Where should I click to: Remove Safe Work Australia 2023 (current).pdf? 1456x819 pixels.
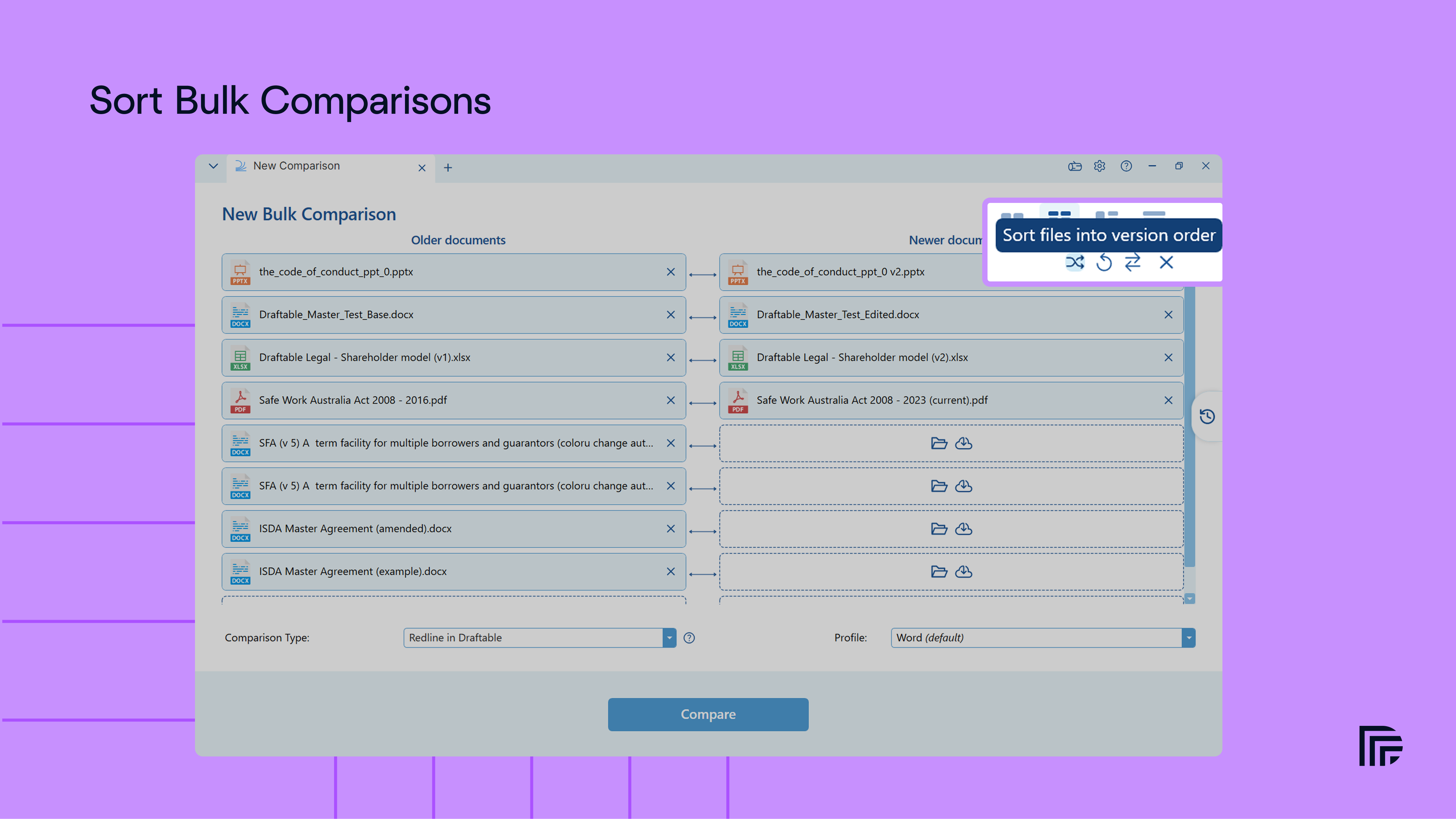[x=1168, y=400]
